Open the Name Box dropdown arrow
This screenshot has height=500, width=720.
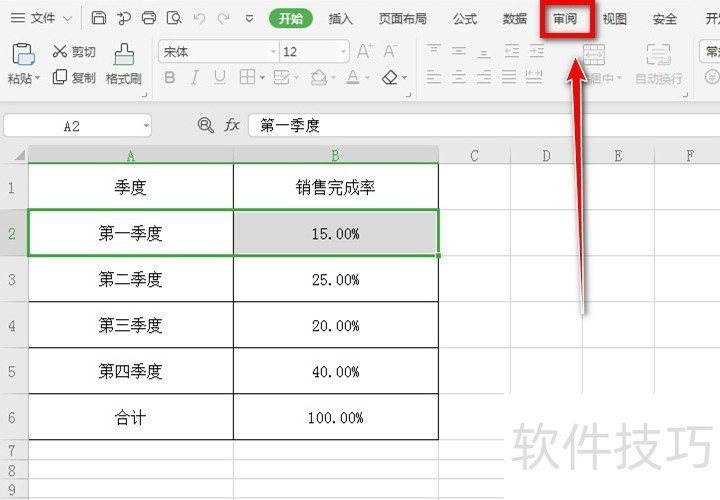[x=146, y=125]
